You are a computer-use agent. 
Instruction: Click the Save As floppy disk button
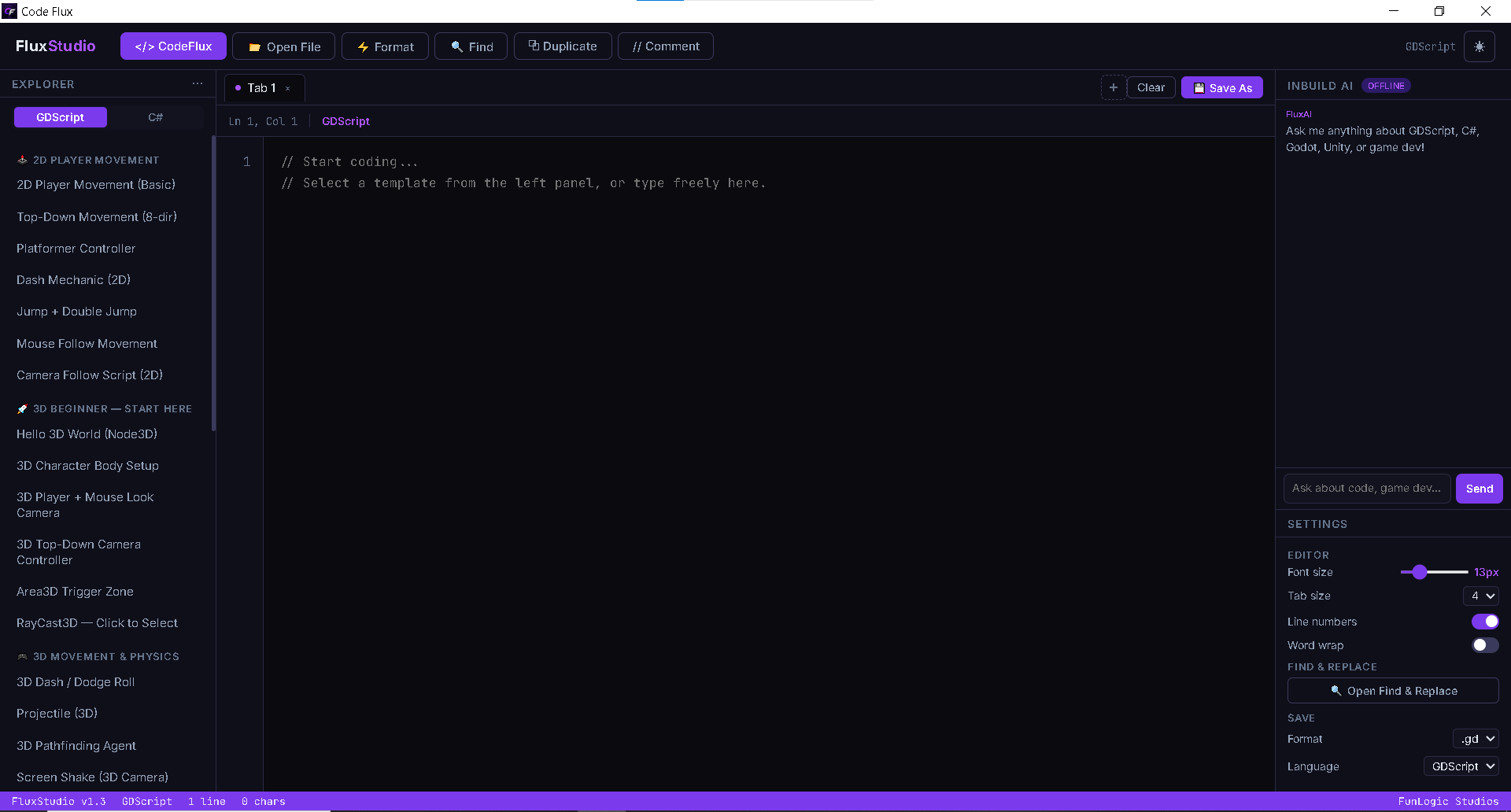pyautogui.click(x=1221, y=87)
